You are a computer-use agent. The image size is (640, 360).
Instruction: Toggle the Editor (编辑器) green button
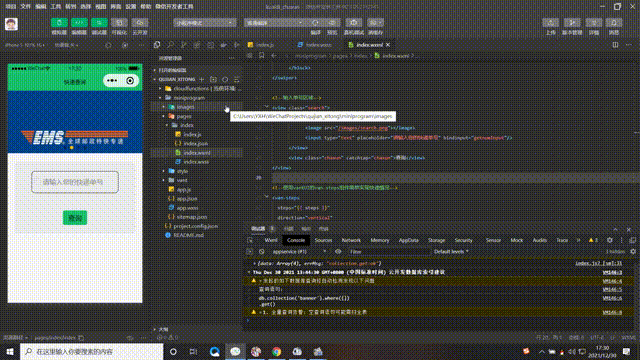point(79,22)
